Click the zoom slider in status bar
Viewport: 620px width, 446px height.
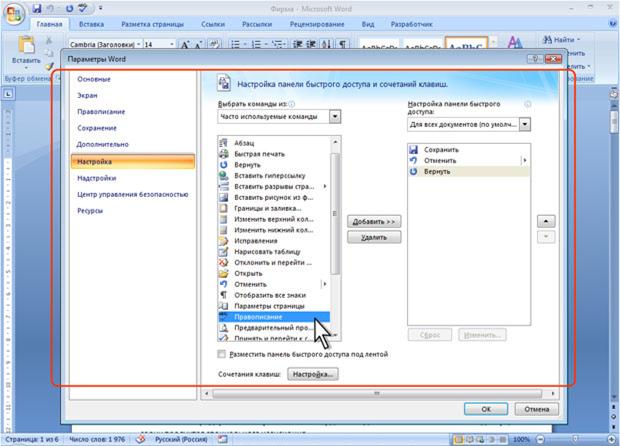[x=576, y=439]
